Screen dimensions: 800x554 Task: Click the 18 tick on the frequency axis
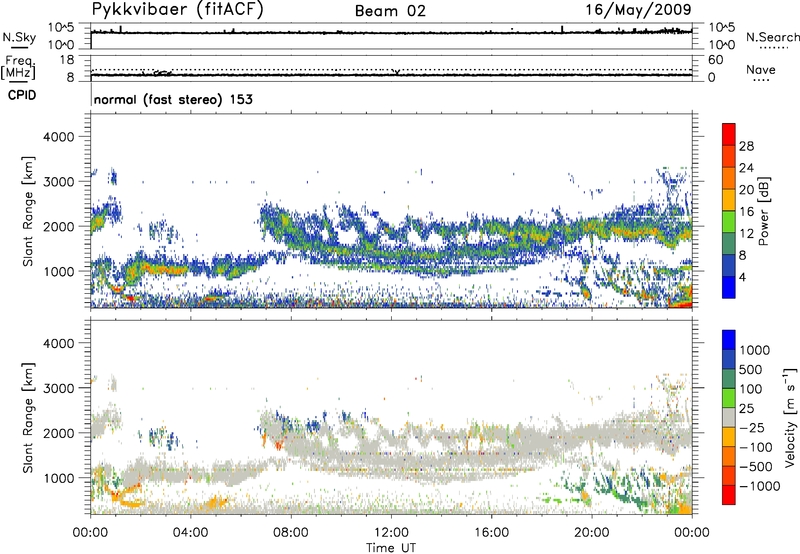click(x=67, y=60)
